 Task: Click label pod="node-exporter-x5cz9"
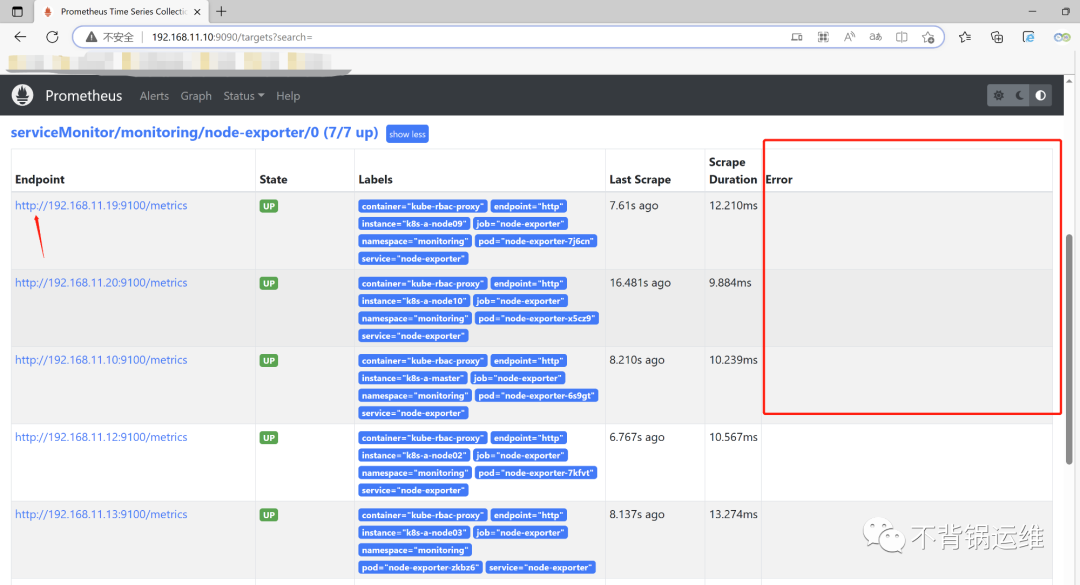(x=537, y=318)
